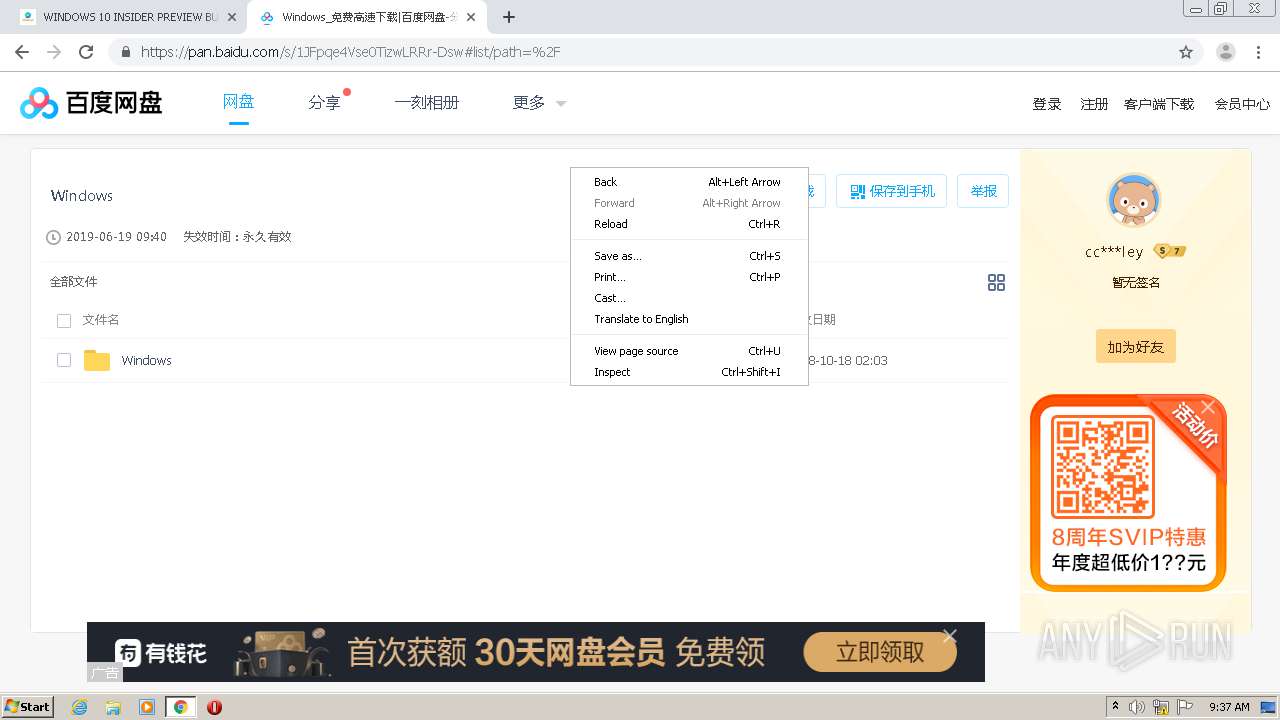Screen dimensions: 1280x720
Task: Toggle the select-all 文件名 checkbox
Action: [64, 320]
